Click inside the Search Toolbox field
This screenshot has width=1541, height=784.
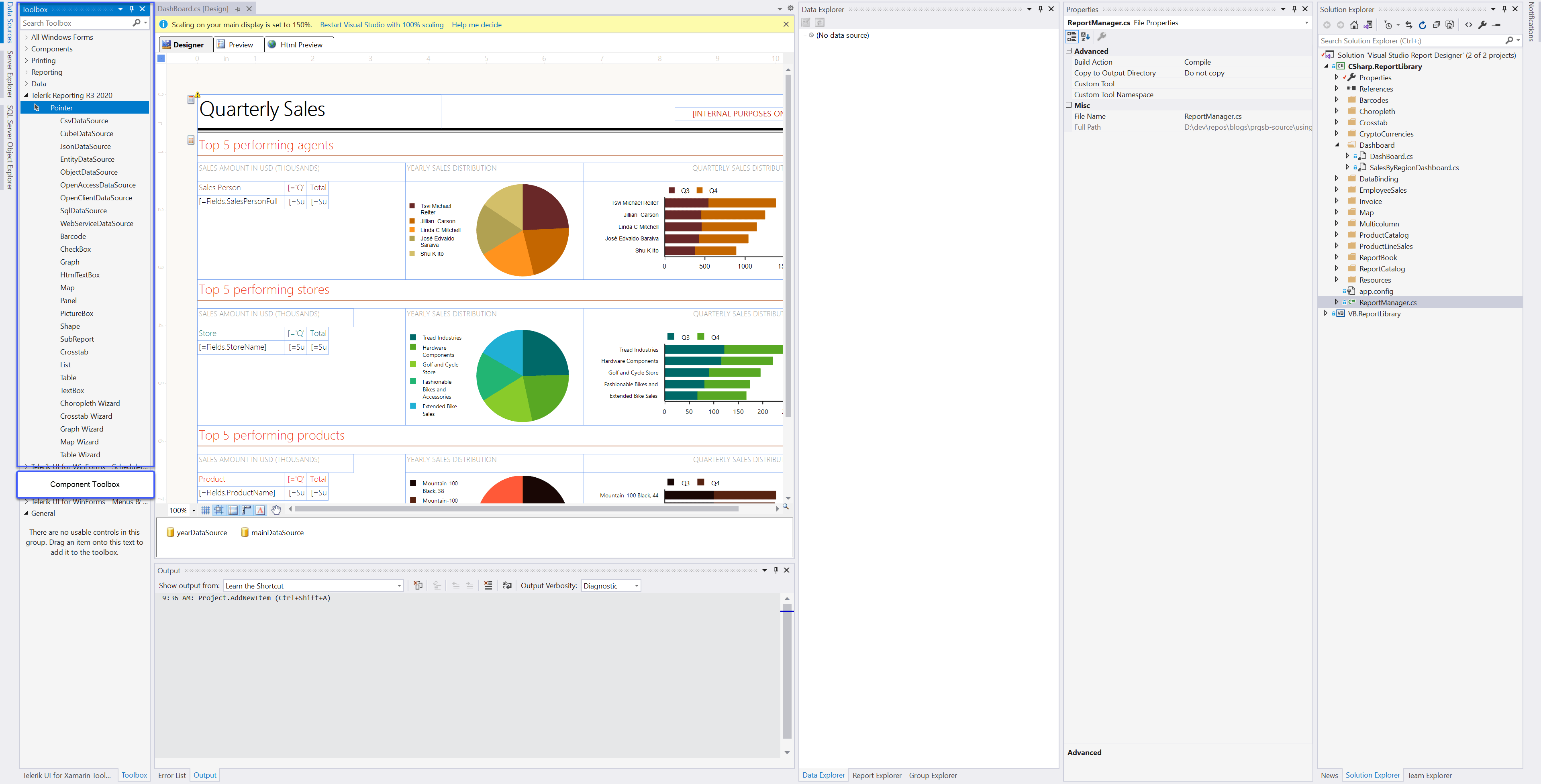pos(72,23)
